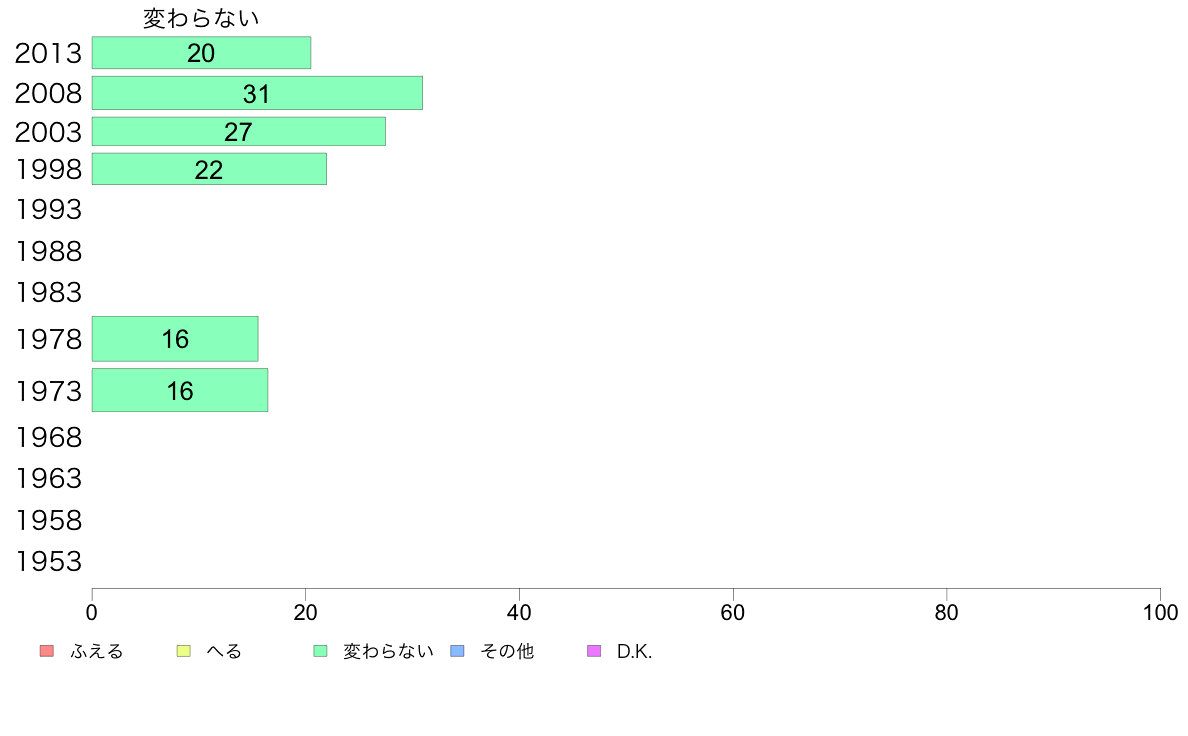Image resolution: width=1188 pixels, height=736 pixels.
Task: Select the 2008 bar showing 31
Action: (258, 93)
